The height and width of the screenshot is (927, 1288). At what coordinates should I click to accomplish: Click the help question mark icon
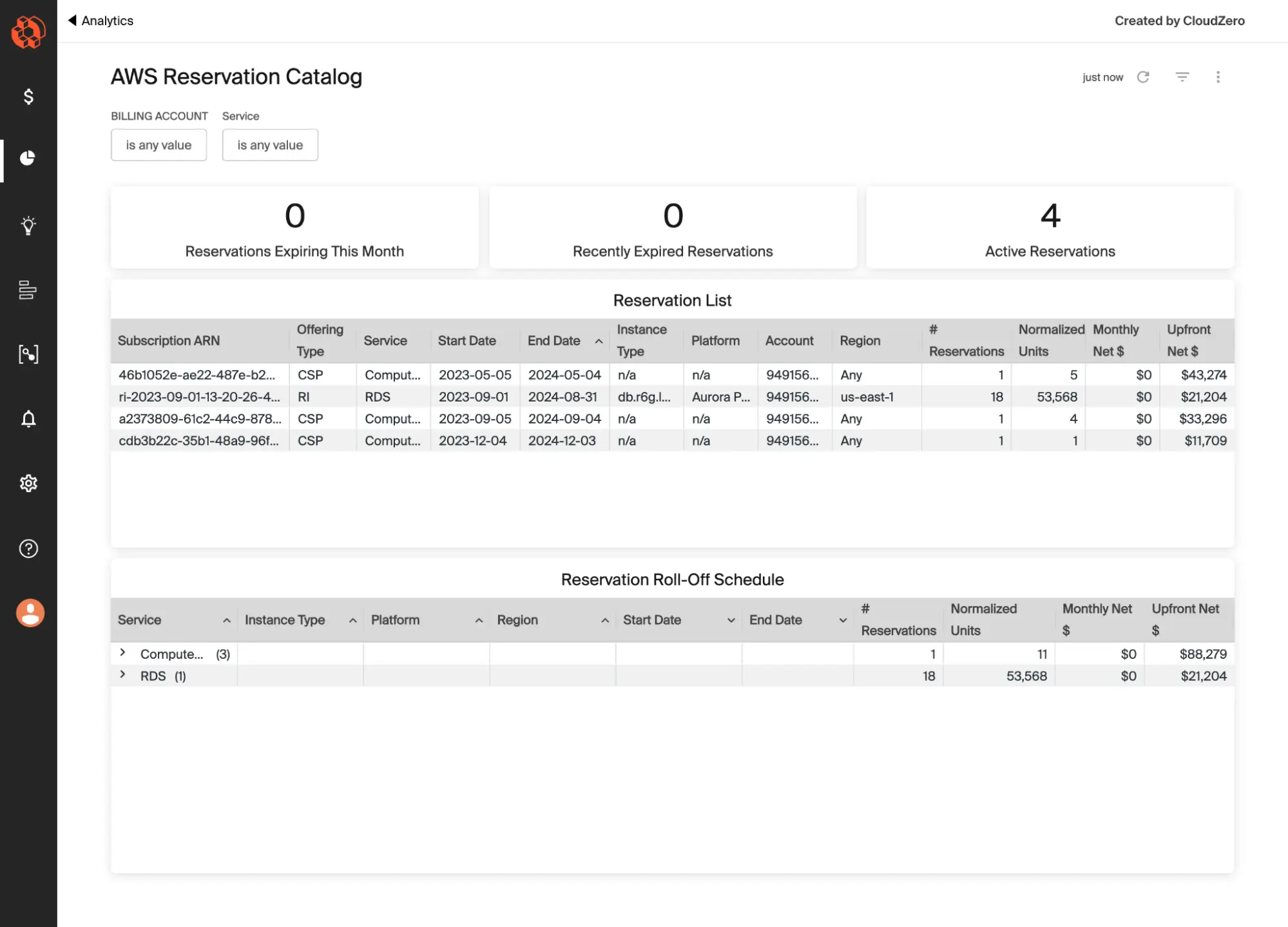(x=28, y=548)
